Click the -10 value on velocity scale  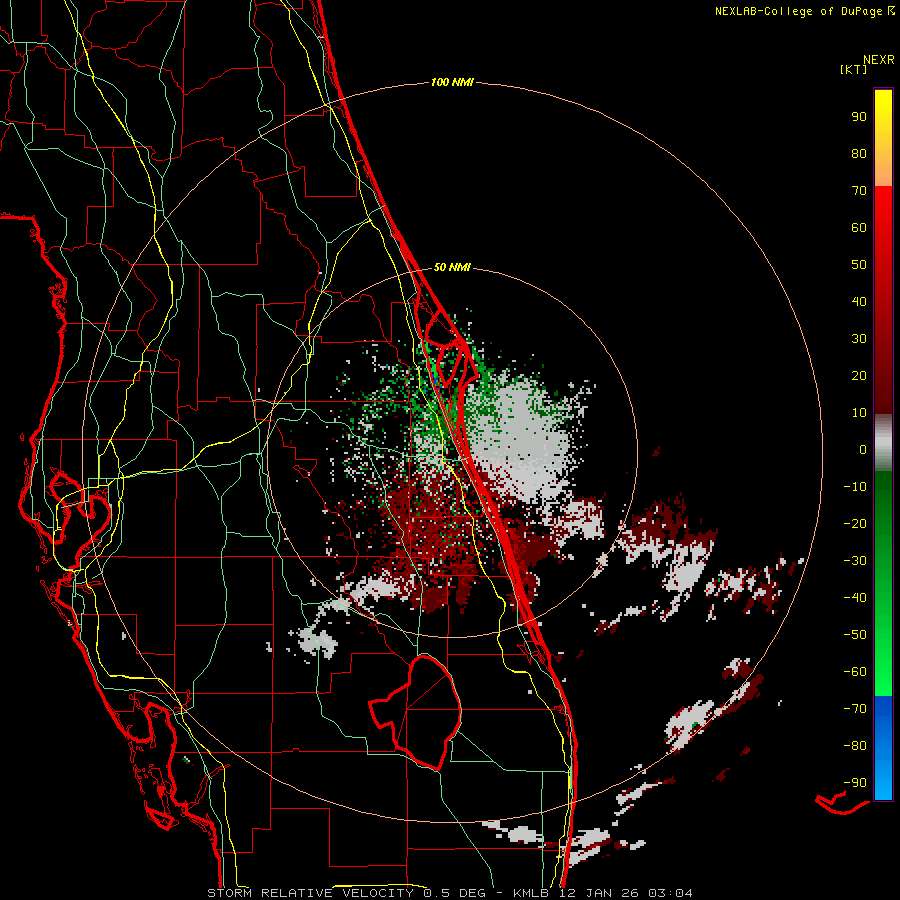click(855, 487)
